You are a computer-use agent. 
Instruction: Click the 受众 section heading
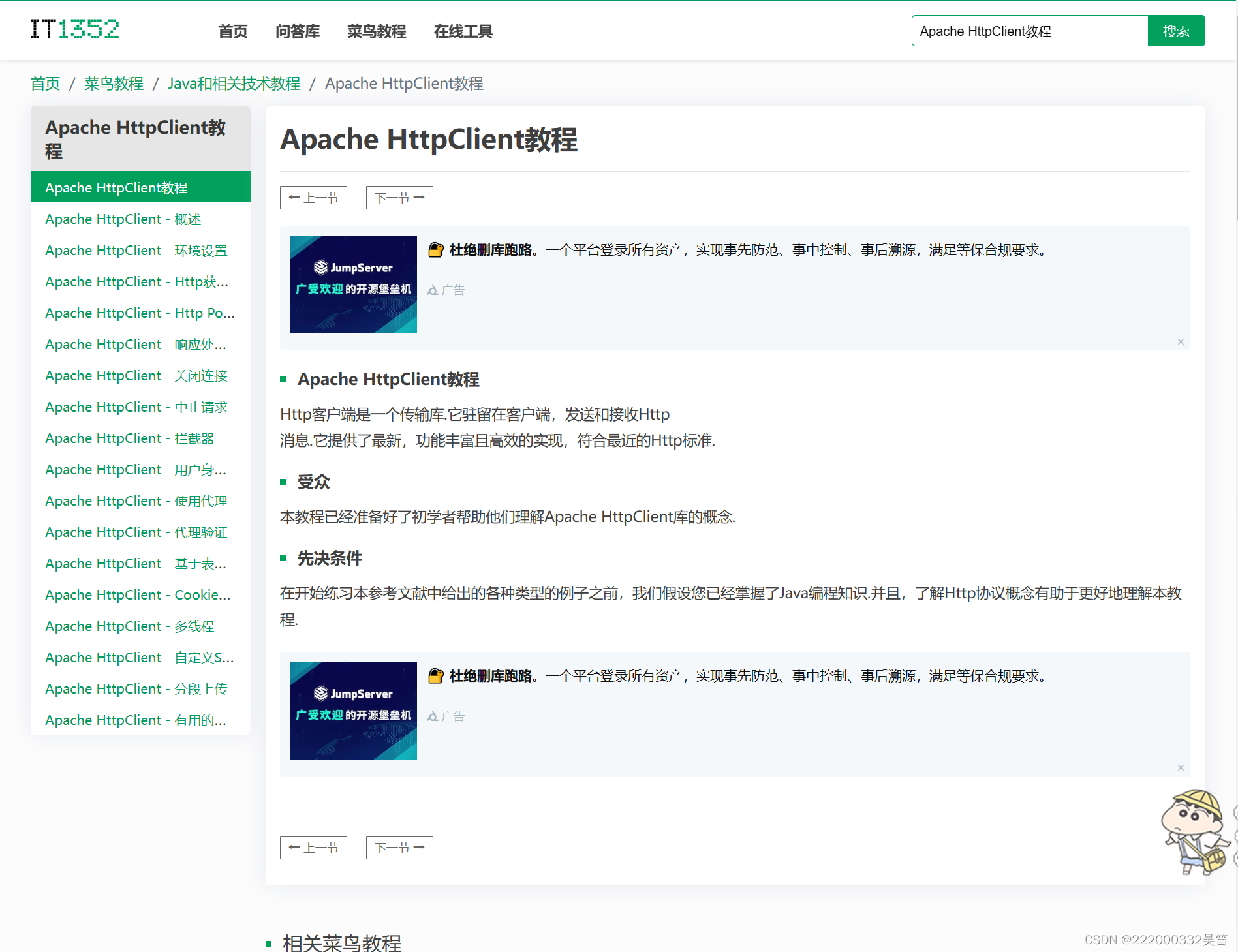tap(314, 482)
